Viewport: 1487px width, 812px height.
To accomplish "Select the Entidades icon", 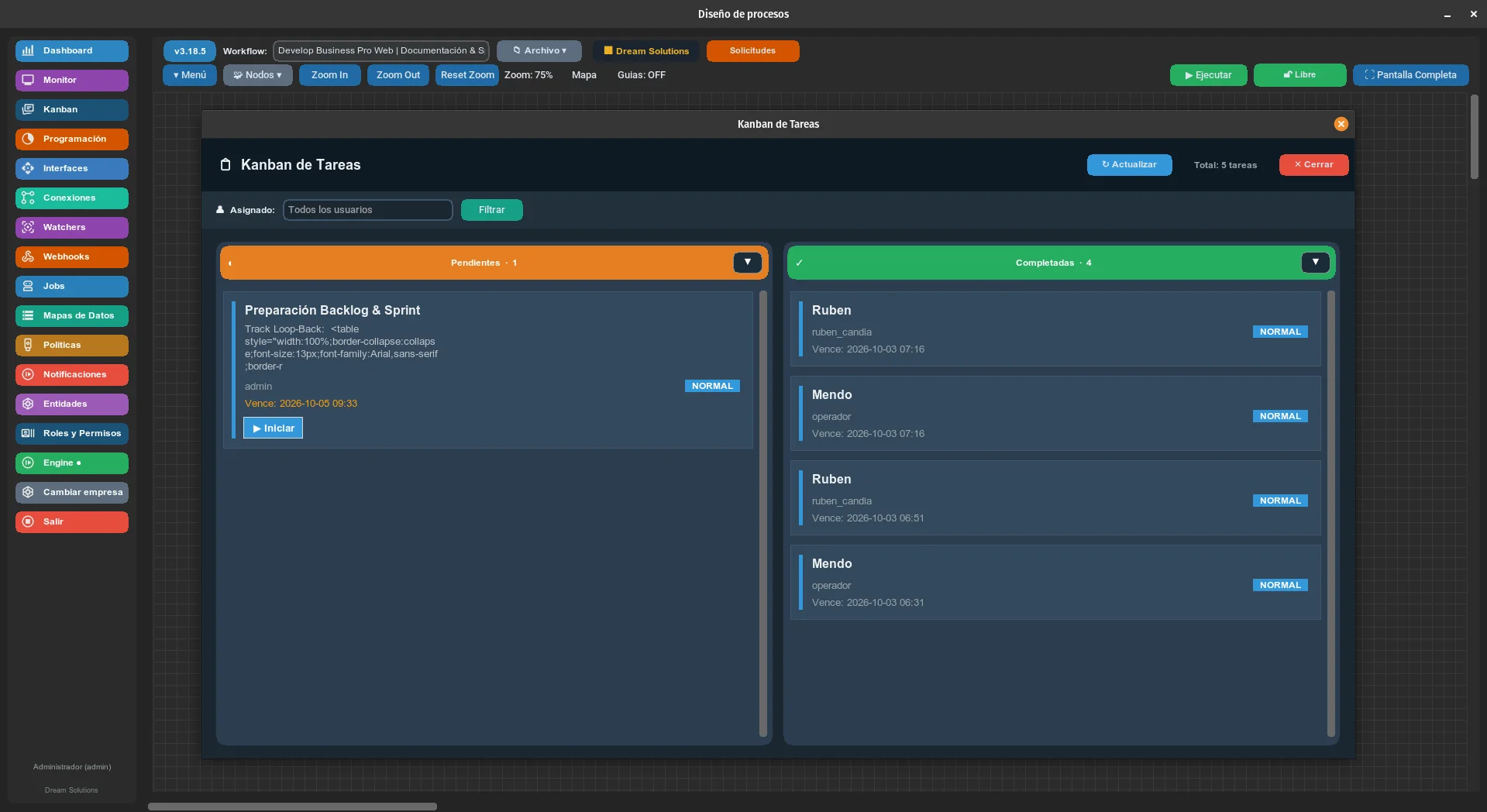I will coord(28,404).
